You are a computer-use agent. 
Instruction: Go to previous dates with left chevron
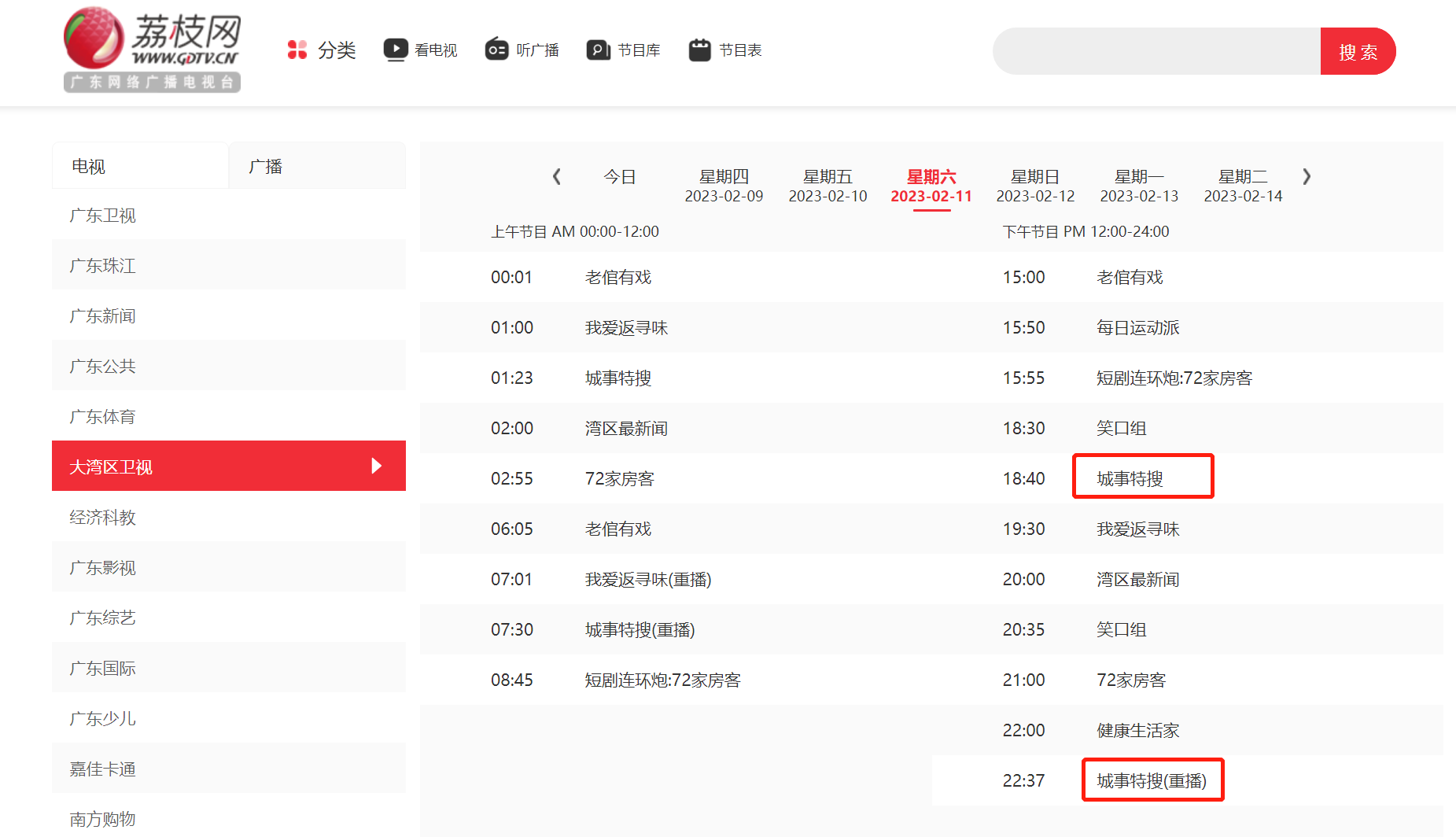coord(557,176)
